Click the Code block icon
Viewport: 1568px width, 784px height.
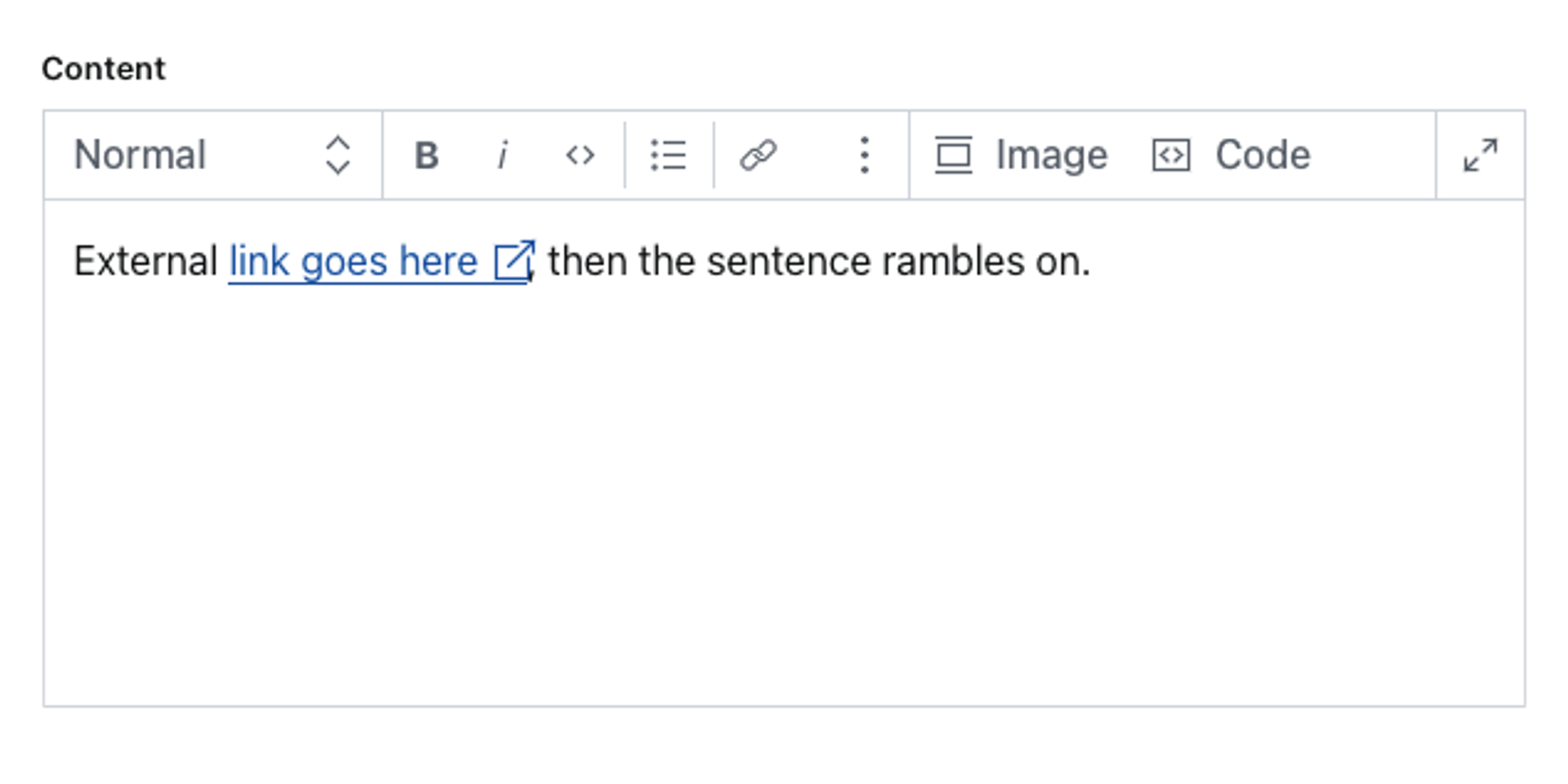(1171, 155)
